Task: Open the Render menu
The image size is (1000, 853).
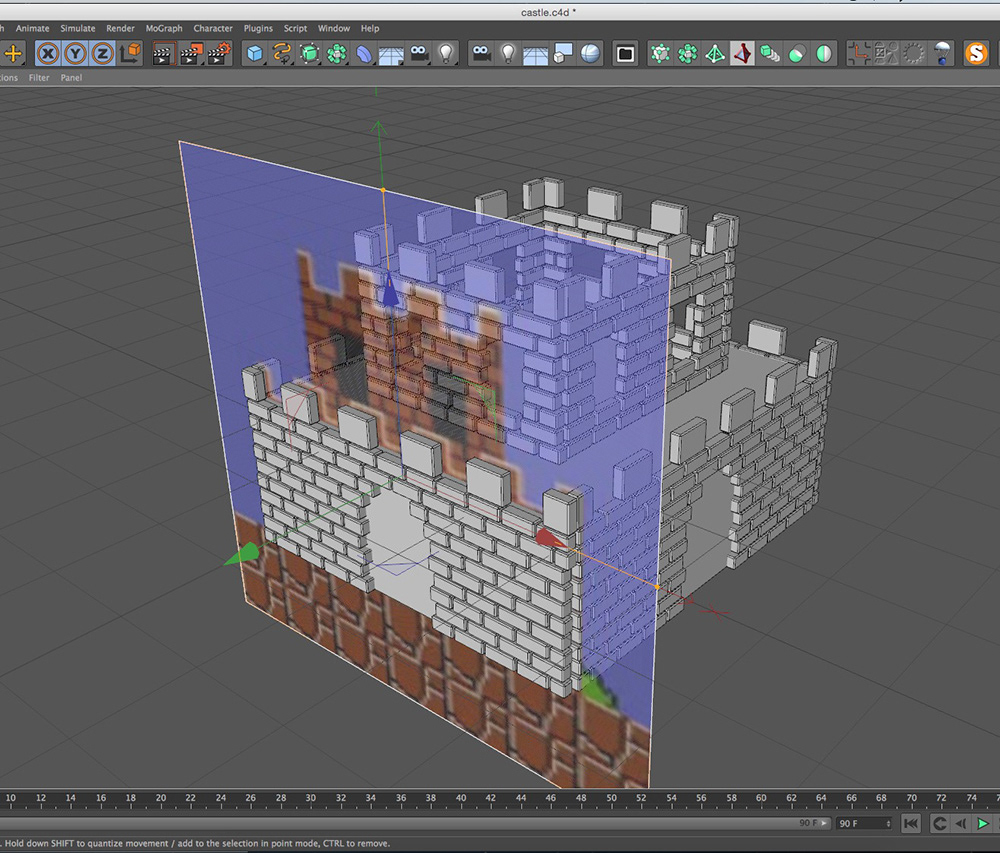Action: pos(121,28)
